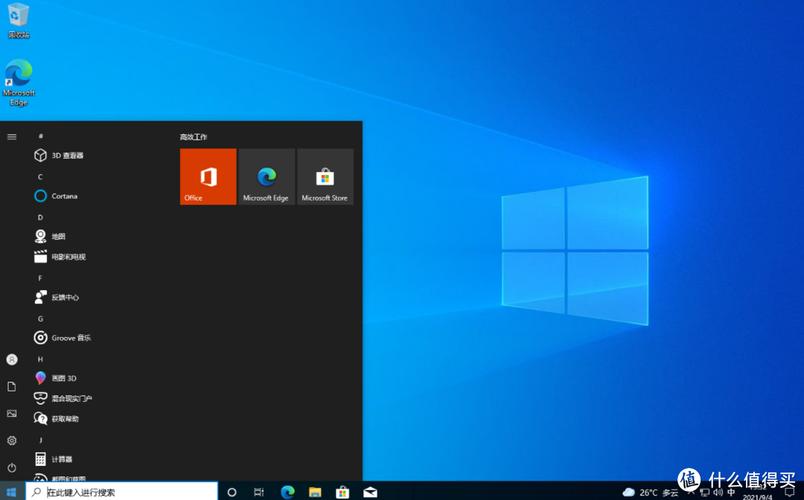
Task: Open 3D 查看器 from the app list
Action: (x=67, y=155)
